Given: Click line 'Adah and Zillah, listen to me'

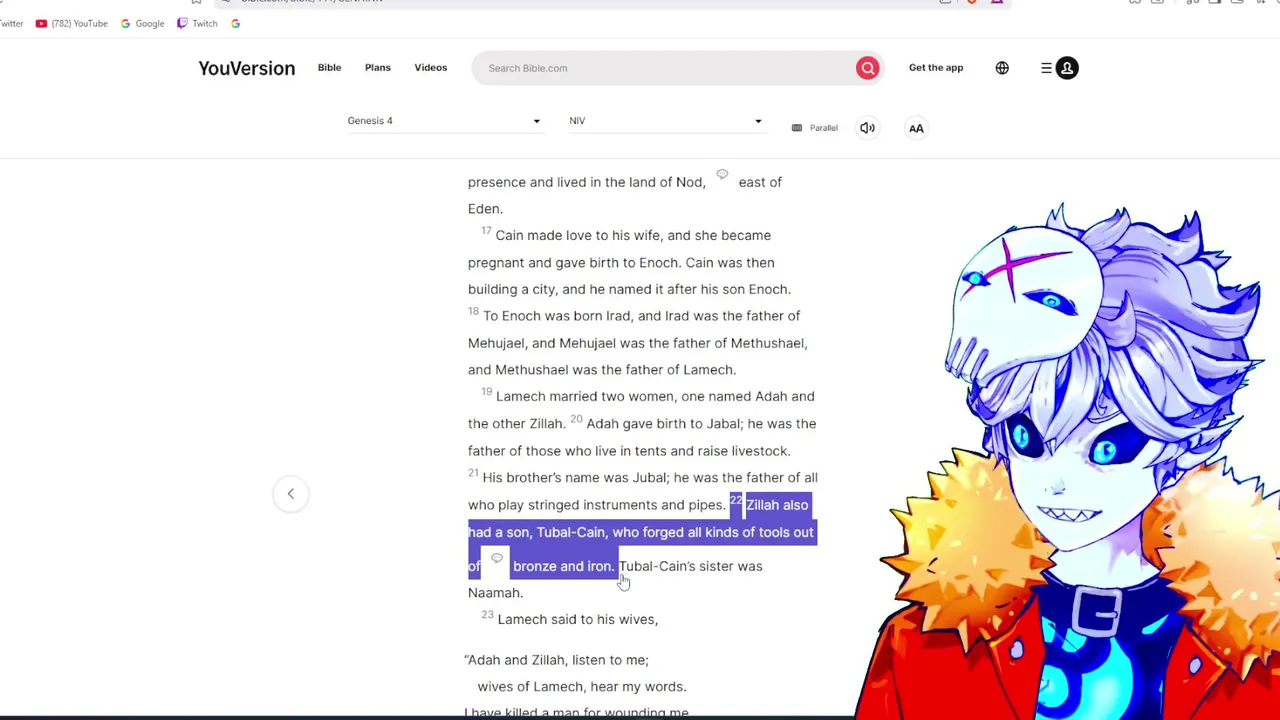Looking at the screenshot, I should pyautogui.click(x=557, y=660).
